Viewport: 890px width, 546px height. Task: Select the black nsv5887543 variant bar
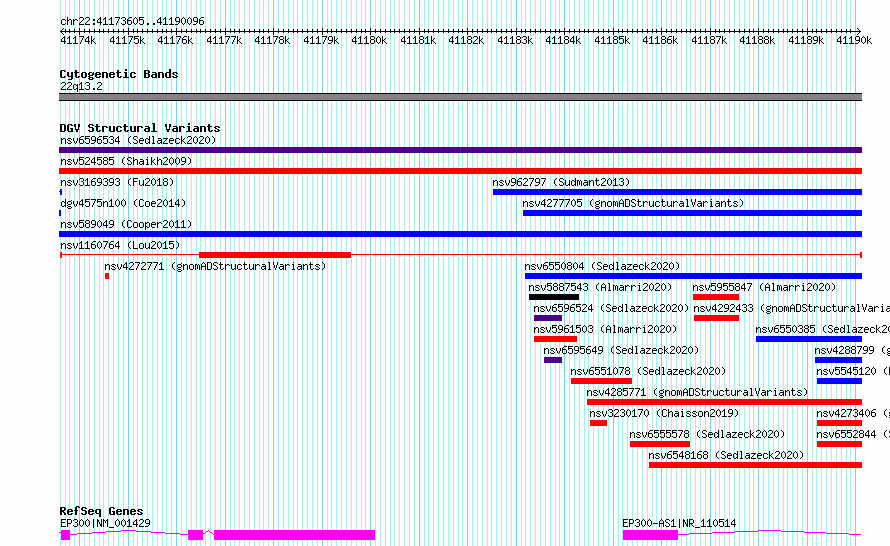click(x=554, y=297)
